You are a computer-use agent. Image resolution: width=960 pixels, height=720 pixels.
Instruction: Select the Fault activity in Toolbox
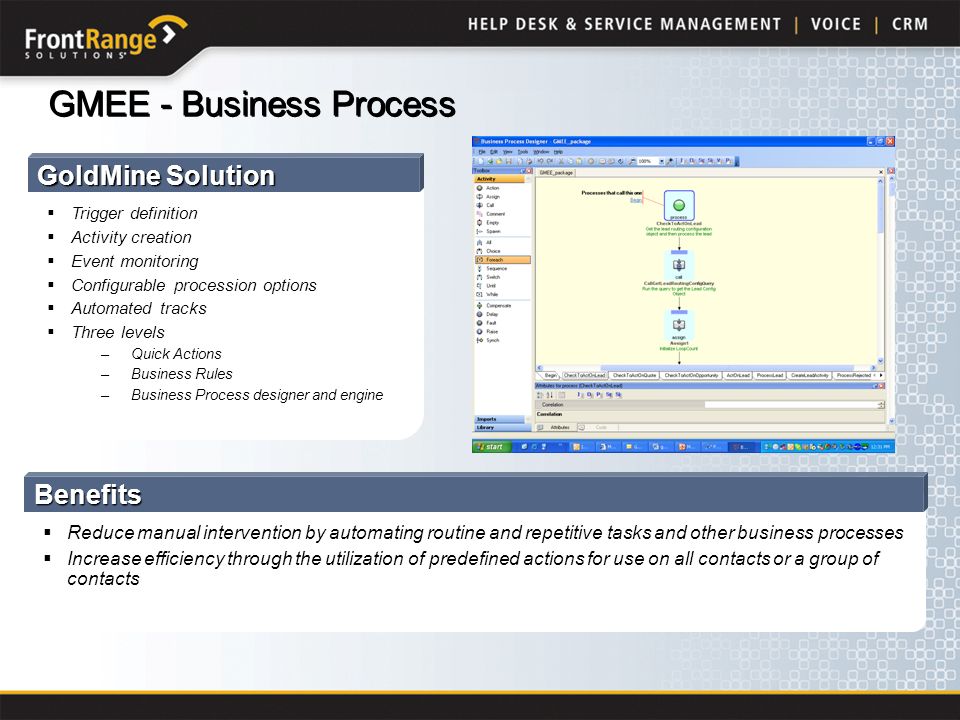[487, 323]
